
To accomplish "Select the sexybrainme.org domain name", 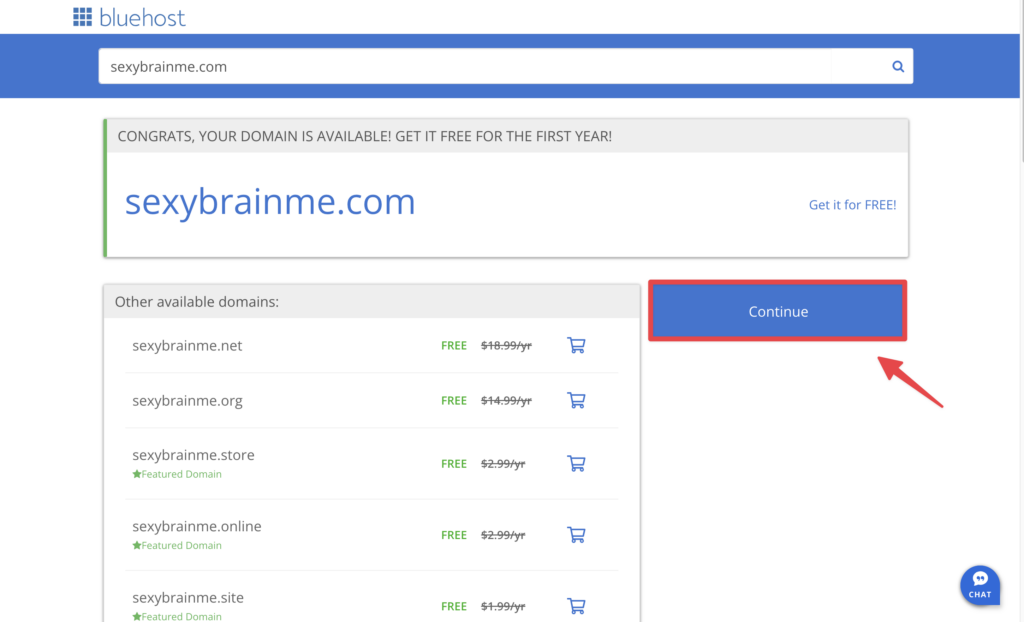I will coord(187,401).
